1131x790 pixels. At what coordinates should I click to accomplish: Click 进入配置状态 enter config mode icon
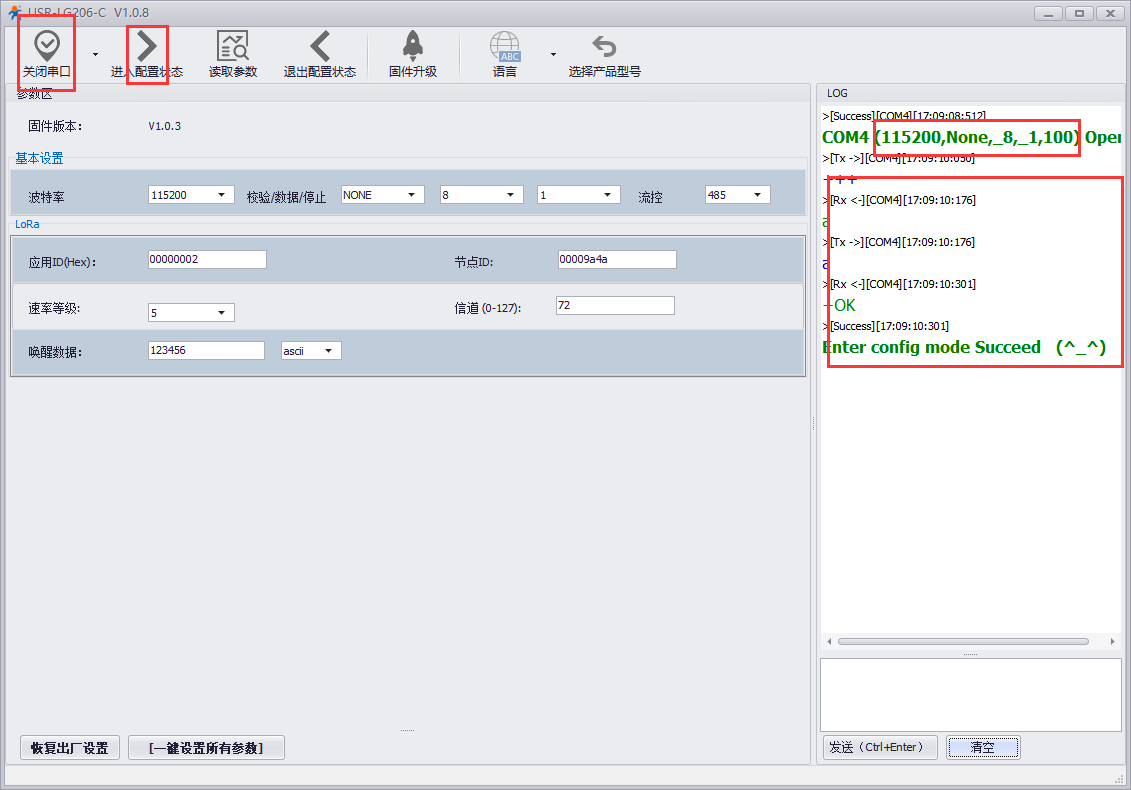[x=147, y=46]
